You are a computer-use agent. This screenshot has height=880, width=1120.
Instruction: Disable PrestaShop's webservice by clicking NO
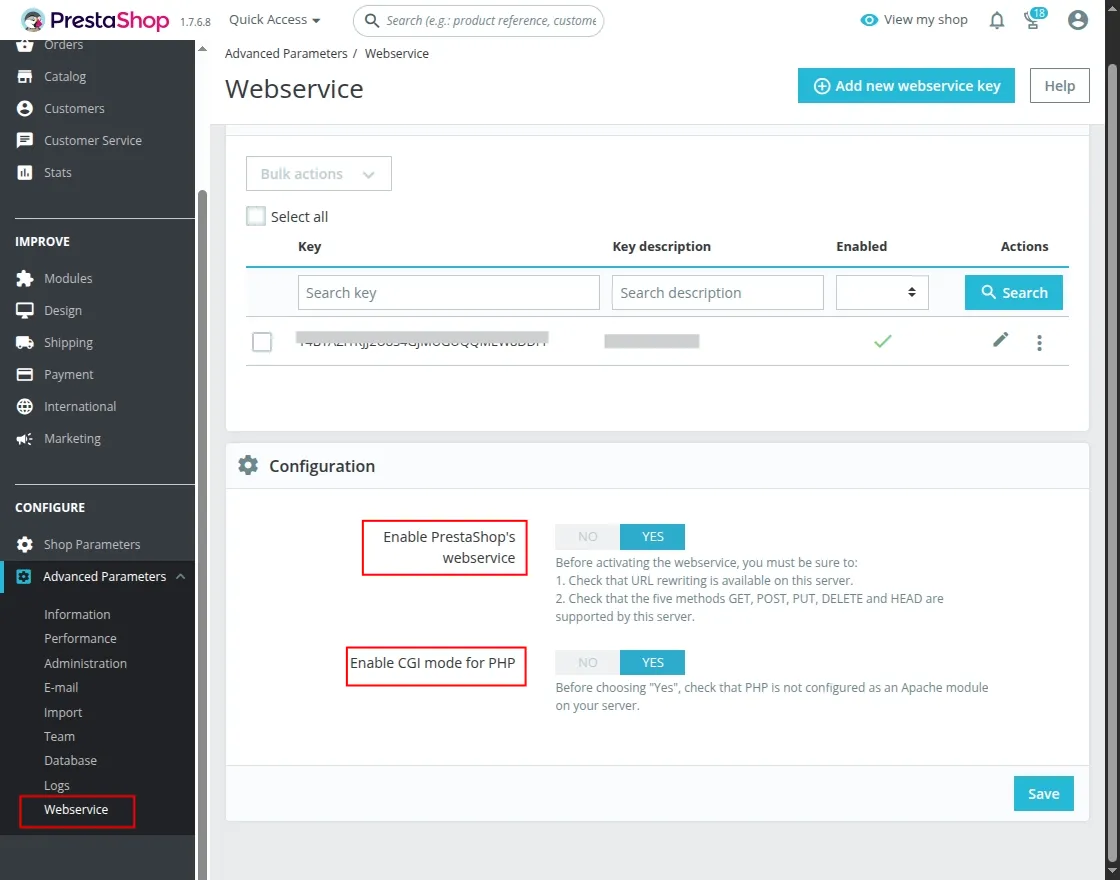(585, 536)
